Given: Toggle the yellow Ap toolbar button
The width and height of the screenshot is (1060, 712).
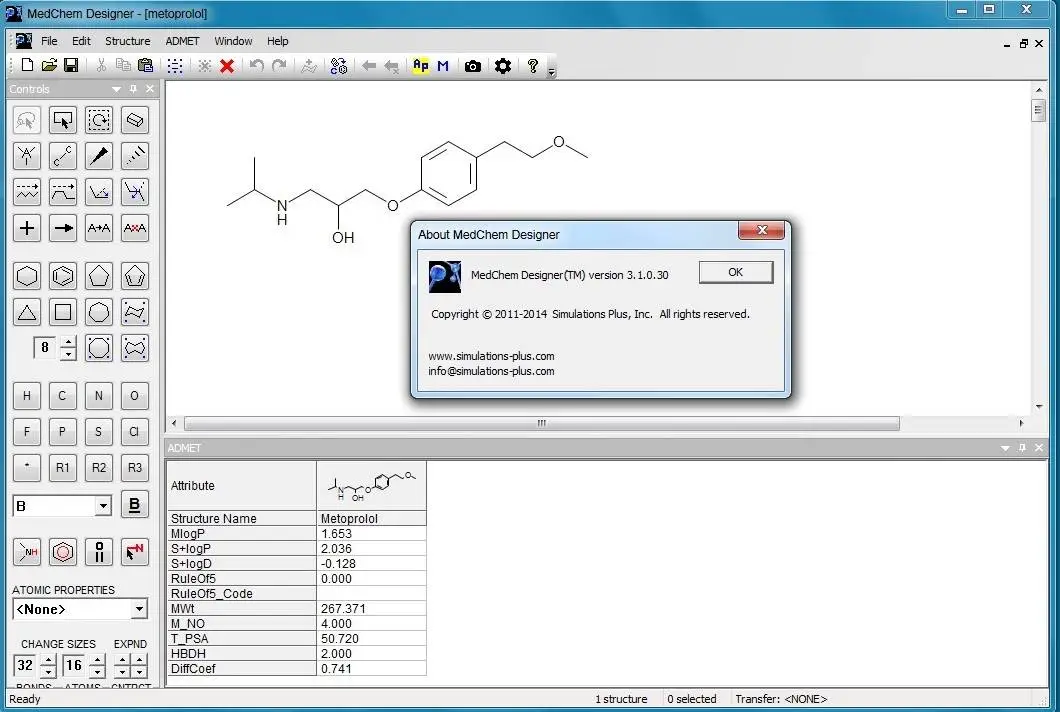Looking at the screenshot, I should 420,66.
